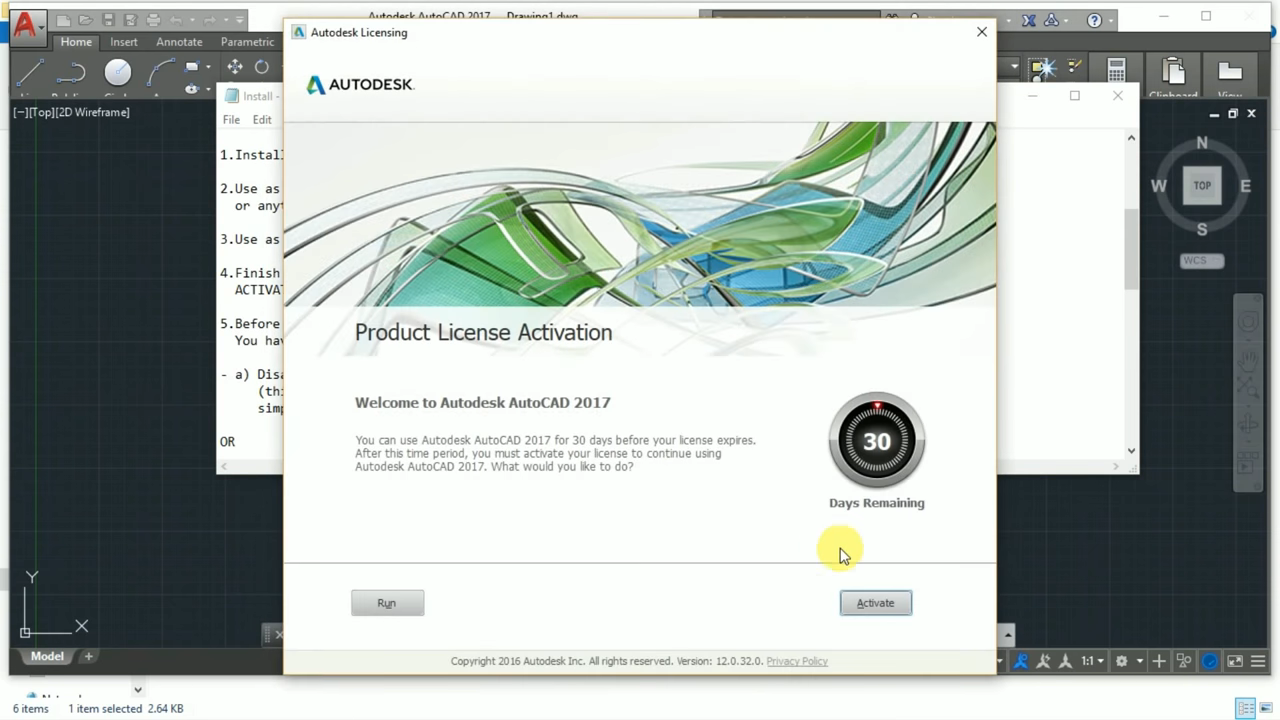This screenshot has width=1280, height=720.
Task: Click the Undo arrow in Quick Access
Action: [x=177, y=20]
